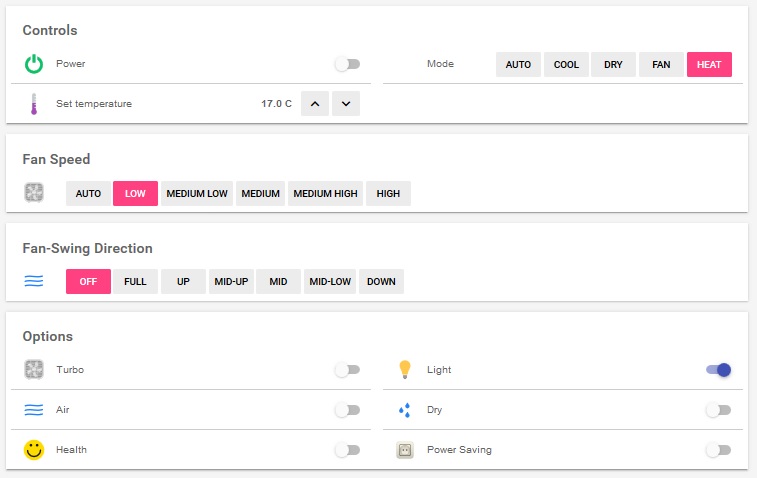This screenshot has width=757, height=478.
Task: Click the thermometer icon beside Set temperature
Action: click(34, 104)
